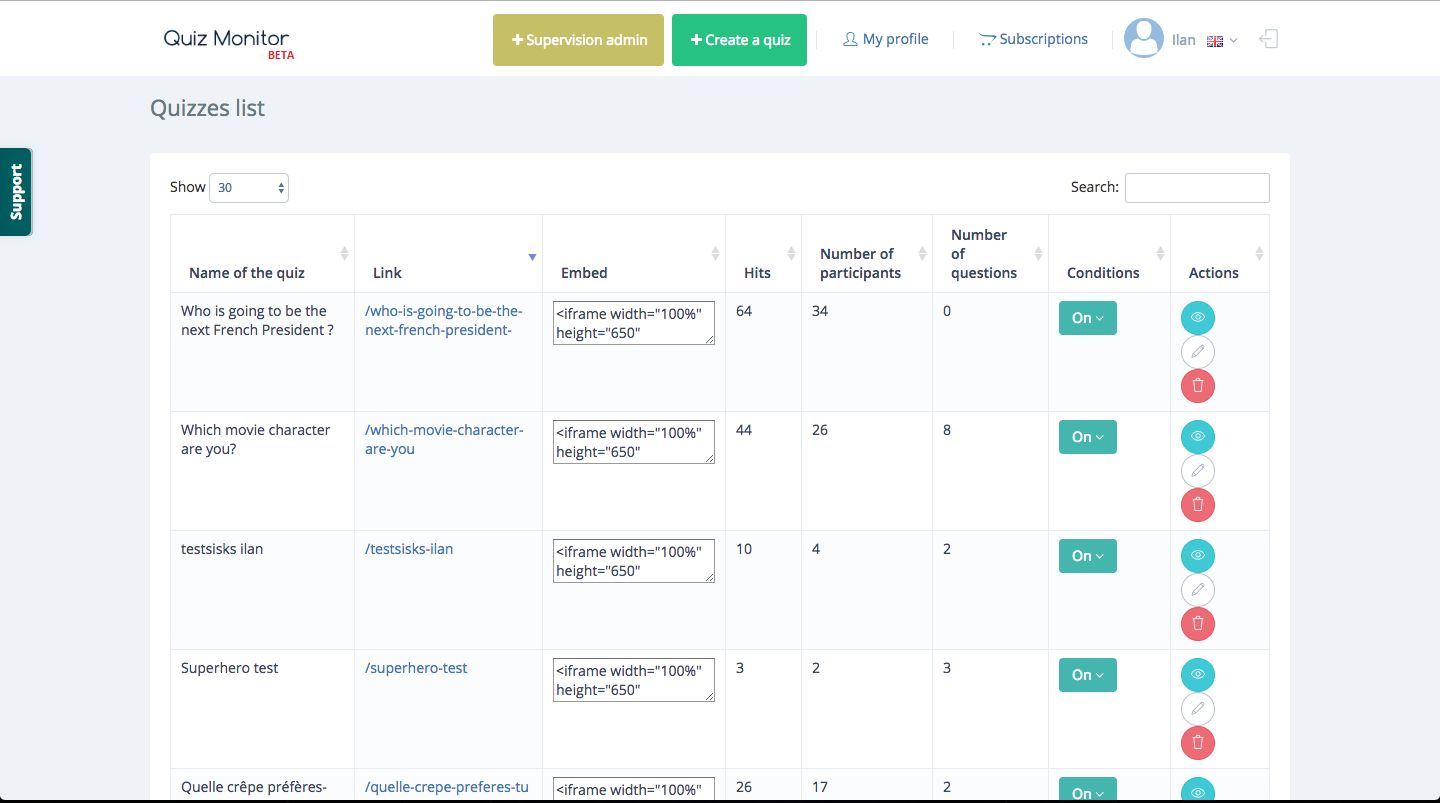Viewport: 1440px width, 803px height.
Task: Delete the Superhero test quiz
Action: point(1197,743)
